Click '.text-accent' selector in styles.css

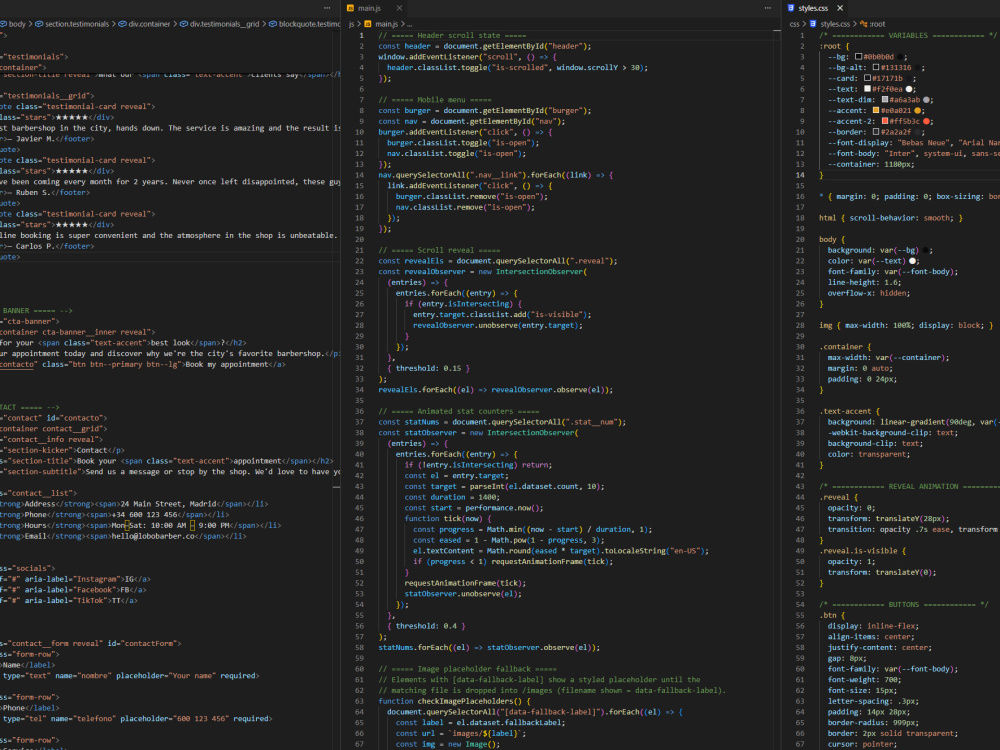[845, 411]
